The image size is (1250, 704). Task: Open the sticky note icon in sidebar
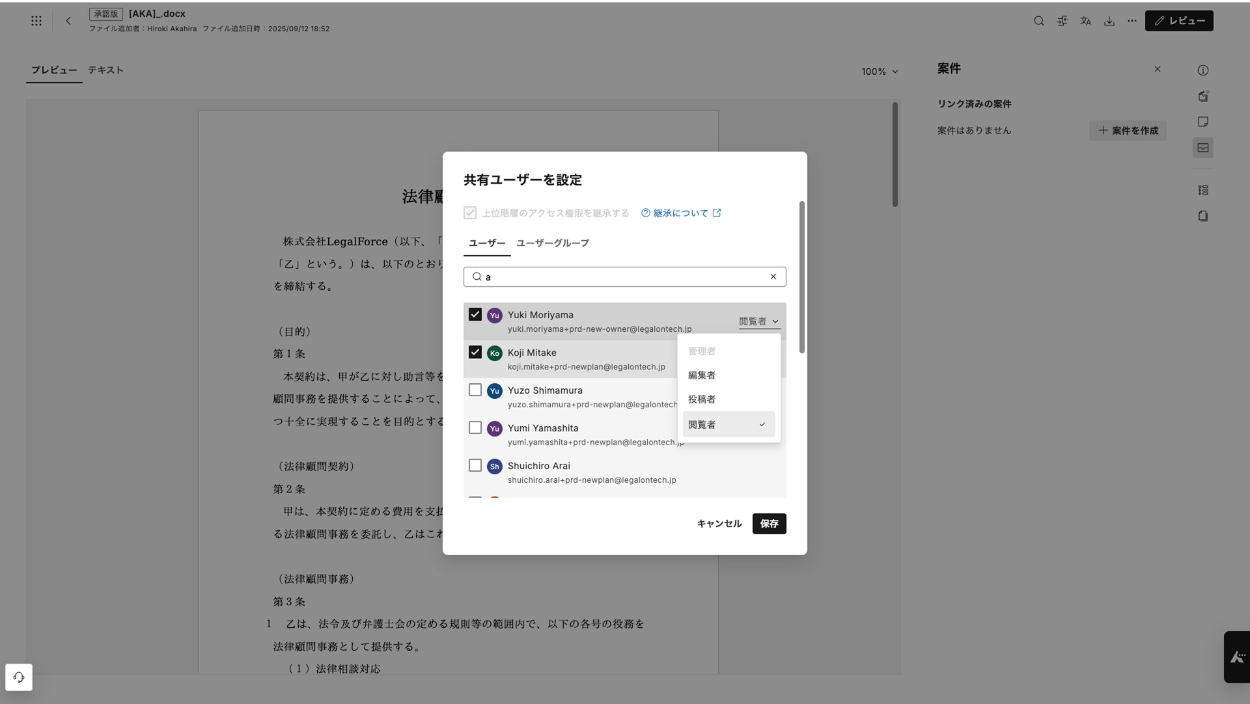1203,122
